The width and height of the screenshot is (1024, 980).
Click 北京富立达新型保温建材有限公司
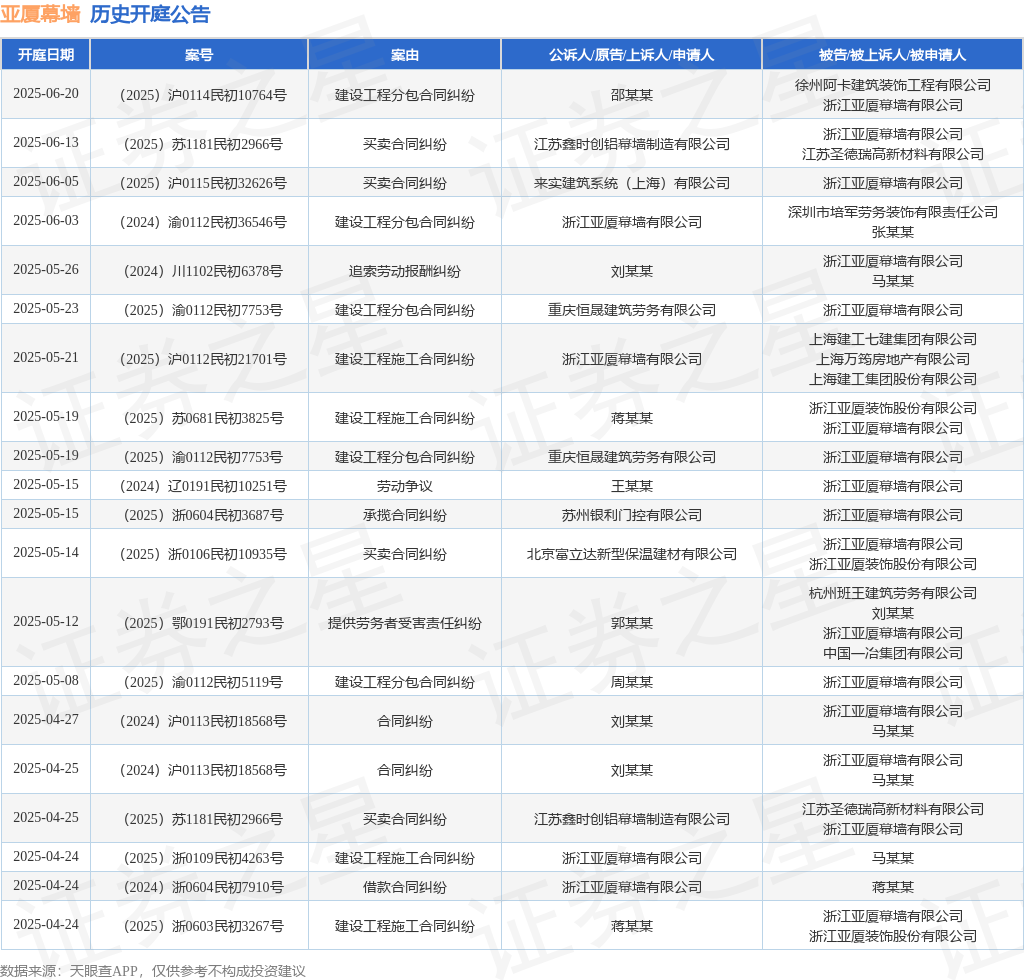[x=632, y=554]
